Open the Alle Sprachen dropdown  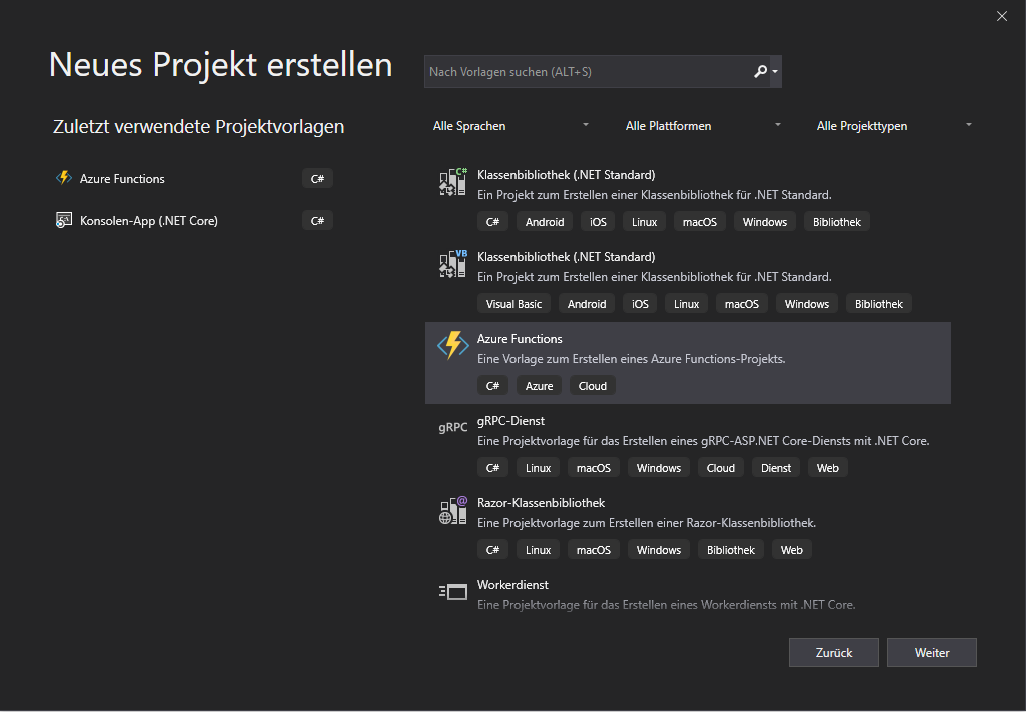(511, 126)
